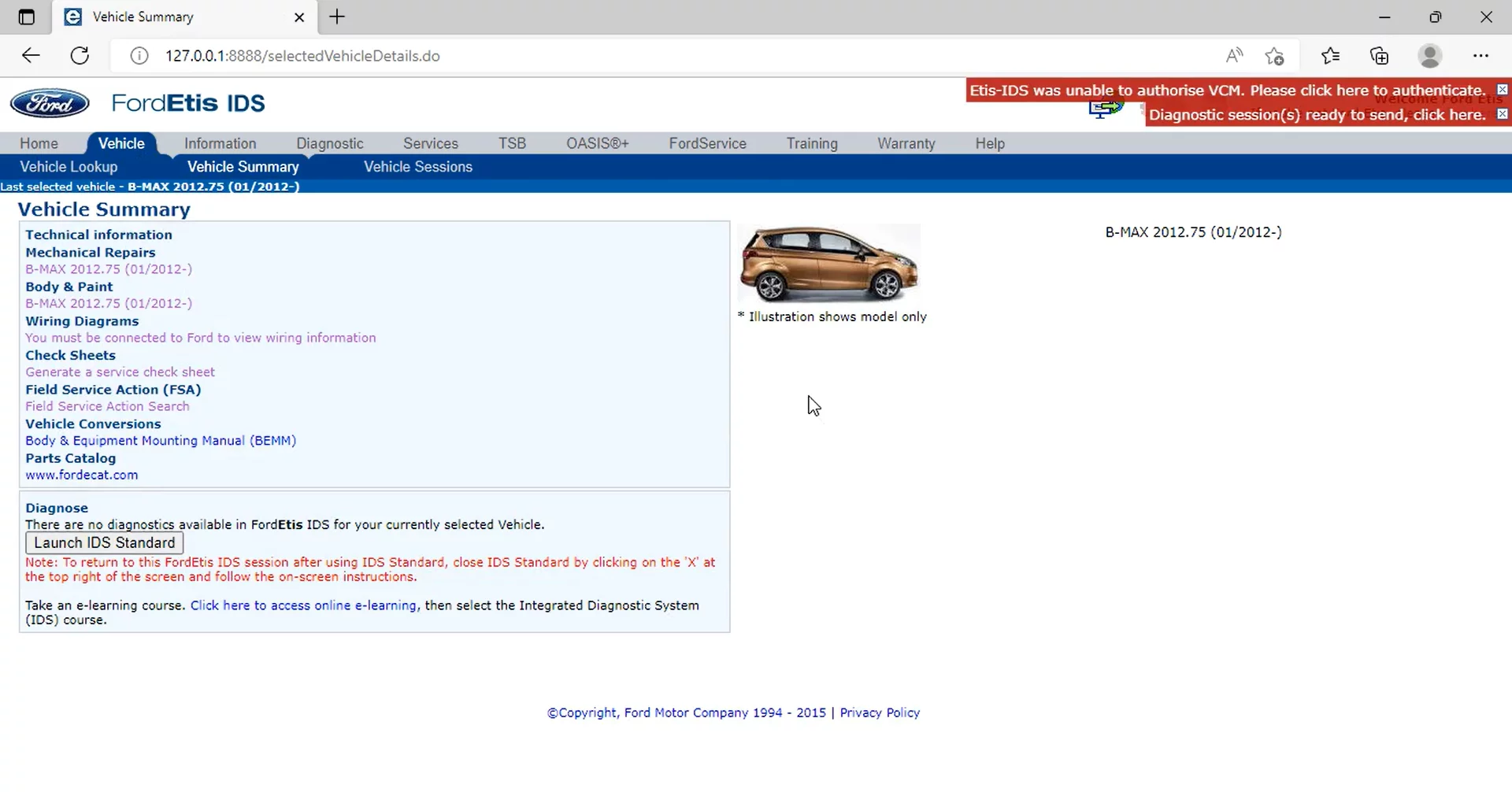
Task: Add page to favorites star icon
Action: coord(1274,56)
